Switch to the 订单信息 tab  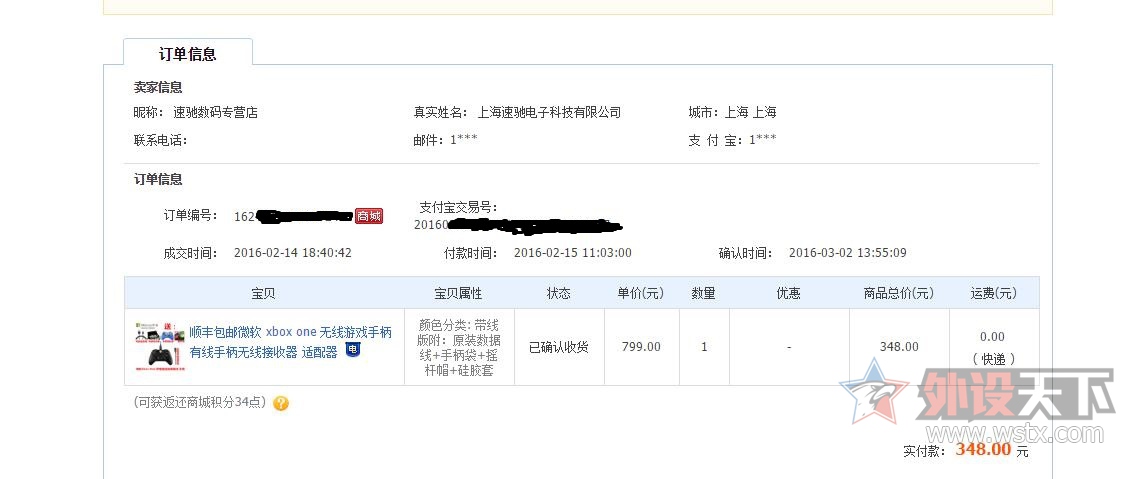click(x=188, y=54)
